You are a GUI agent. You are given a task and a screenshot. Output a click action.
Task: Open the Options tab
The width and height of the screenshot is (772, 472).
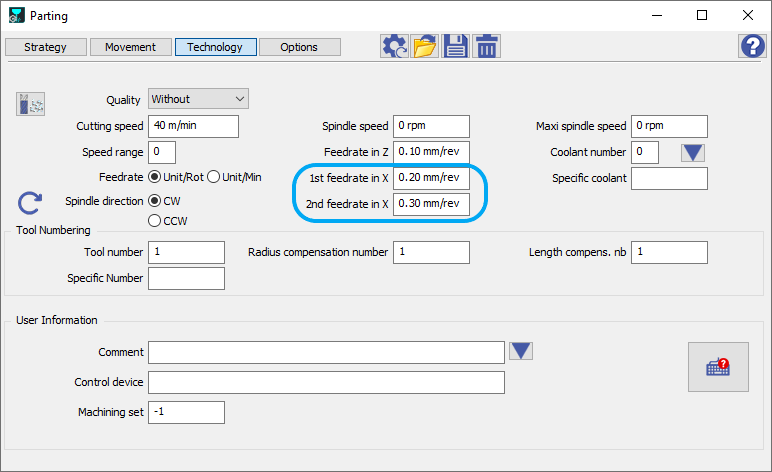pos(299,47)
